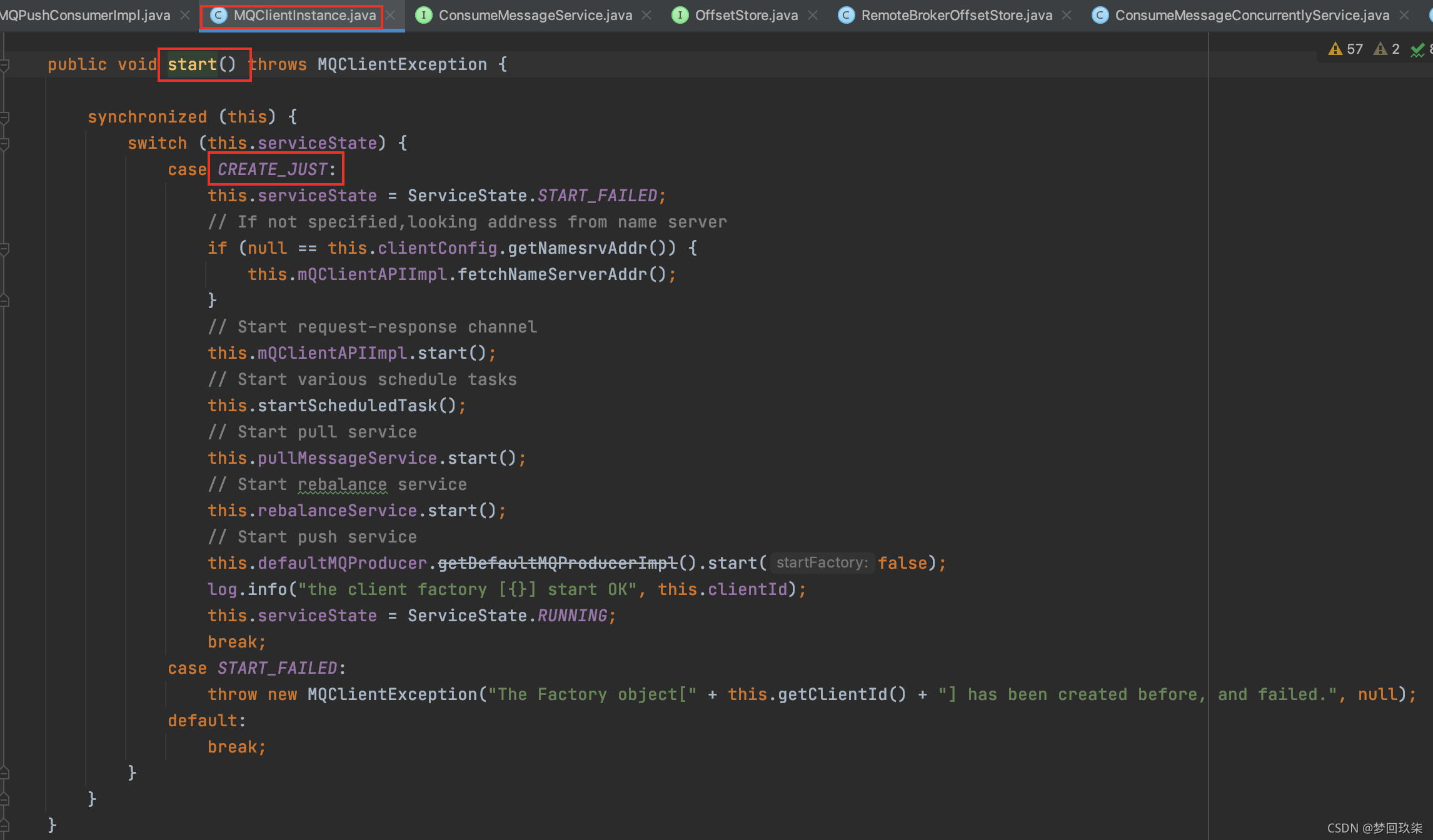Click the start method name in the declaration
Image resolution: width=1433 pixels, height=840 pixels.
192,64
